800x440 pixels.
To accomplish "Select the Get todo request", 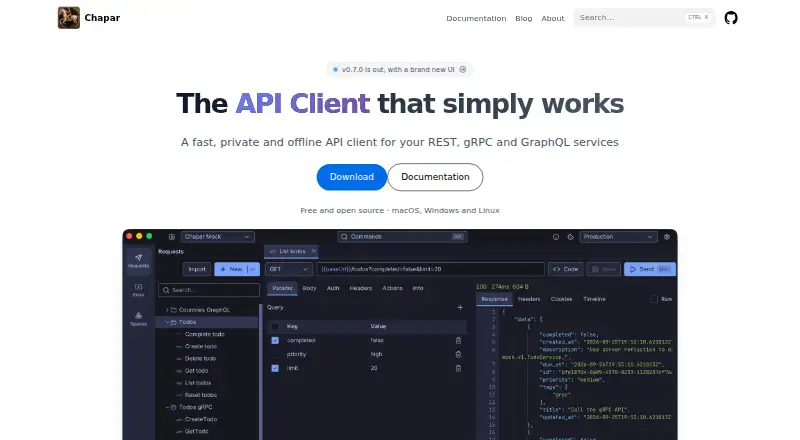I will click(196, 371).
